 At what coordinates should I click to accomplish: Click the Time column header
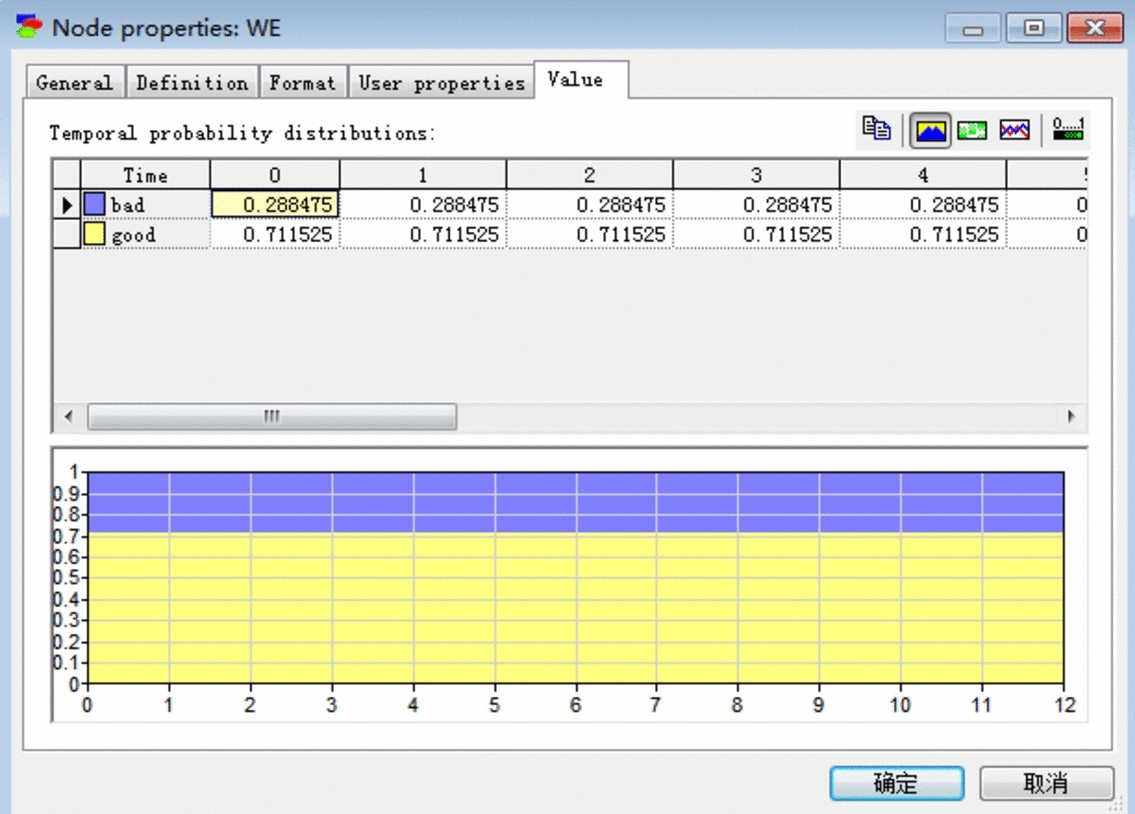coord(145,175)
